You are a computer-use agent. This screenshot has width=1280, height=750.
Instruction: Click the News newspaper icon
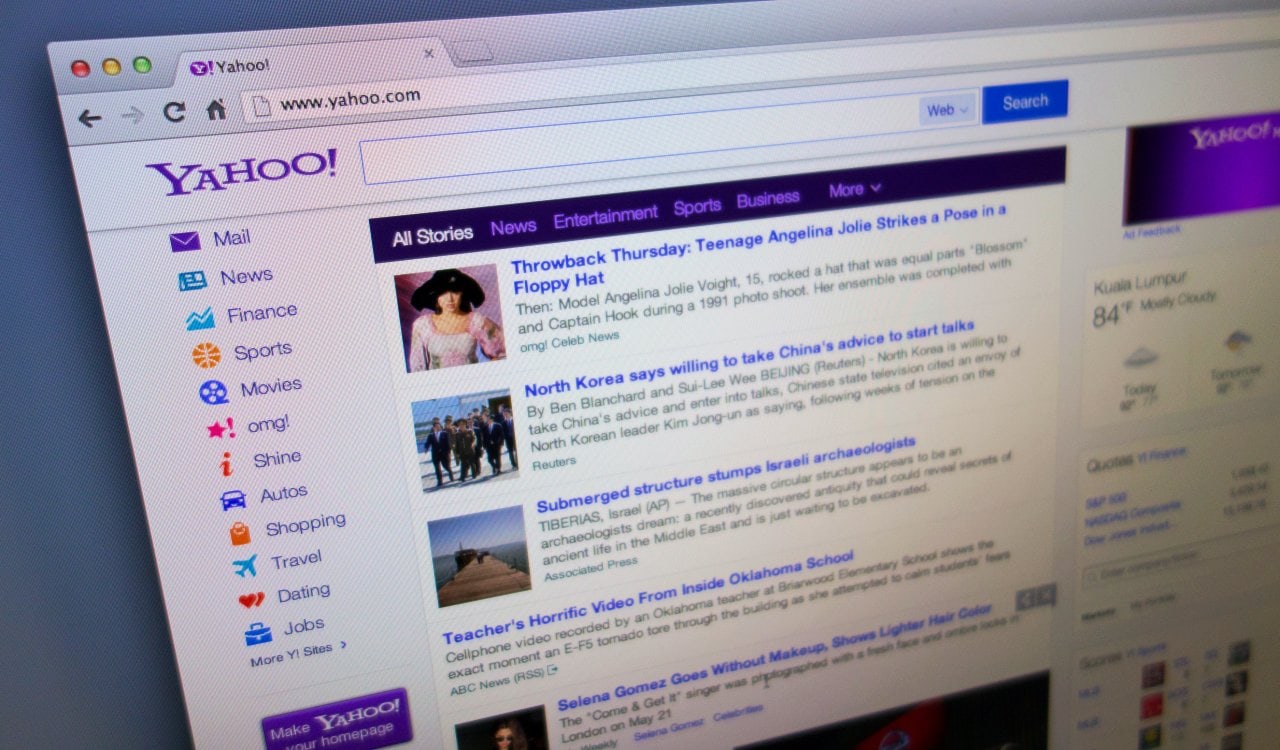point(192,280)
